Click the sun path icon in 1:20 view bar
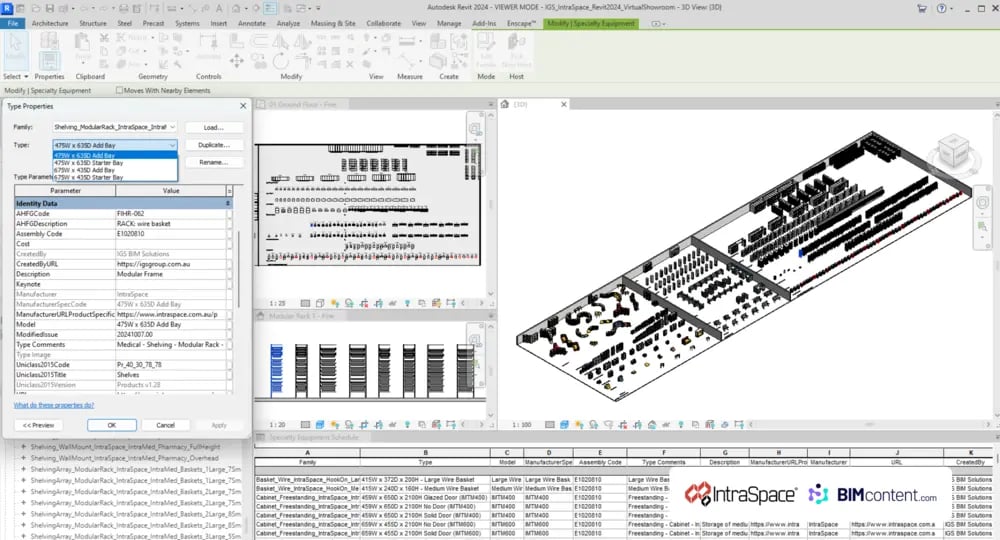 point(335,424)
